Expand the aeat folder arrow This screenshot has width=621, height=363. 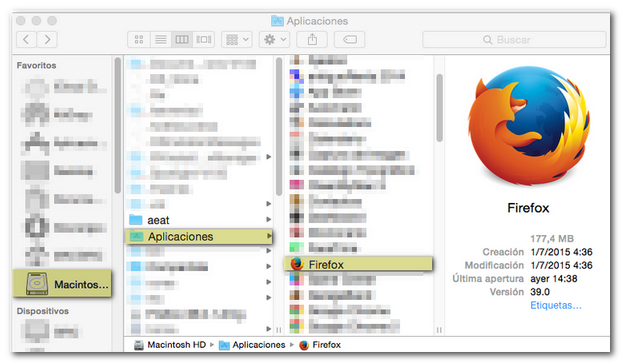click(x=269, y=220)
